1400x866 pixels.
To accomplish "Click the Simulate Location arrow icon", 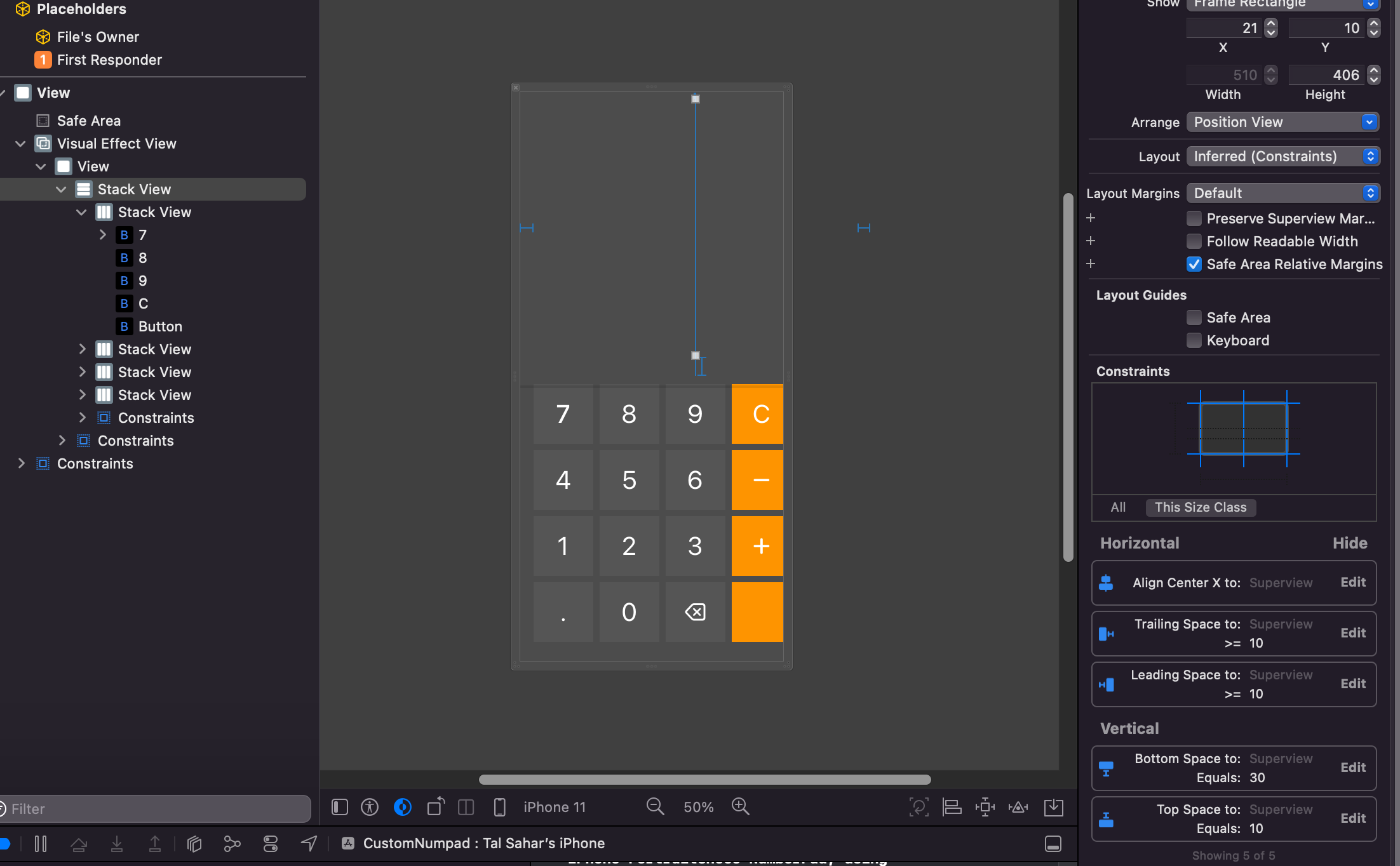I will pyautogui.click(x=309, y=844).
